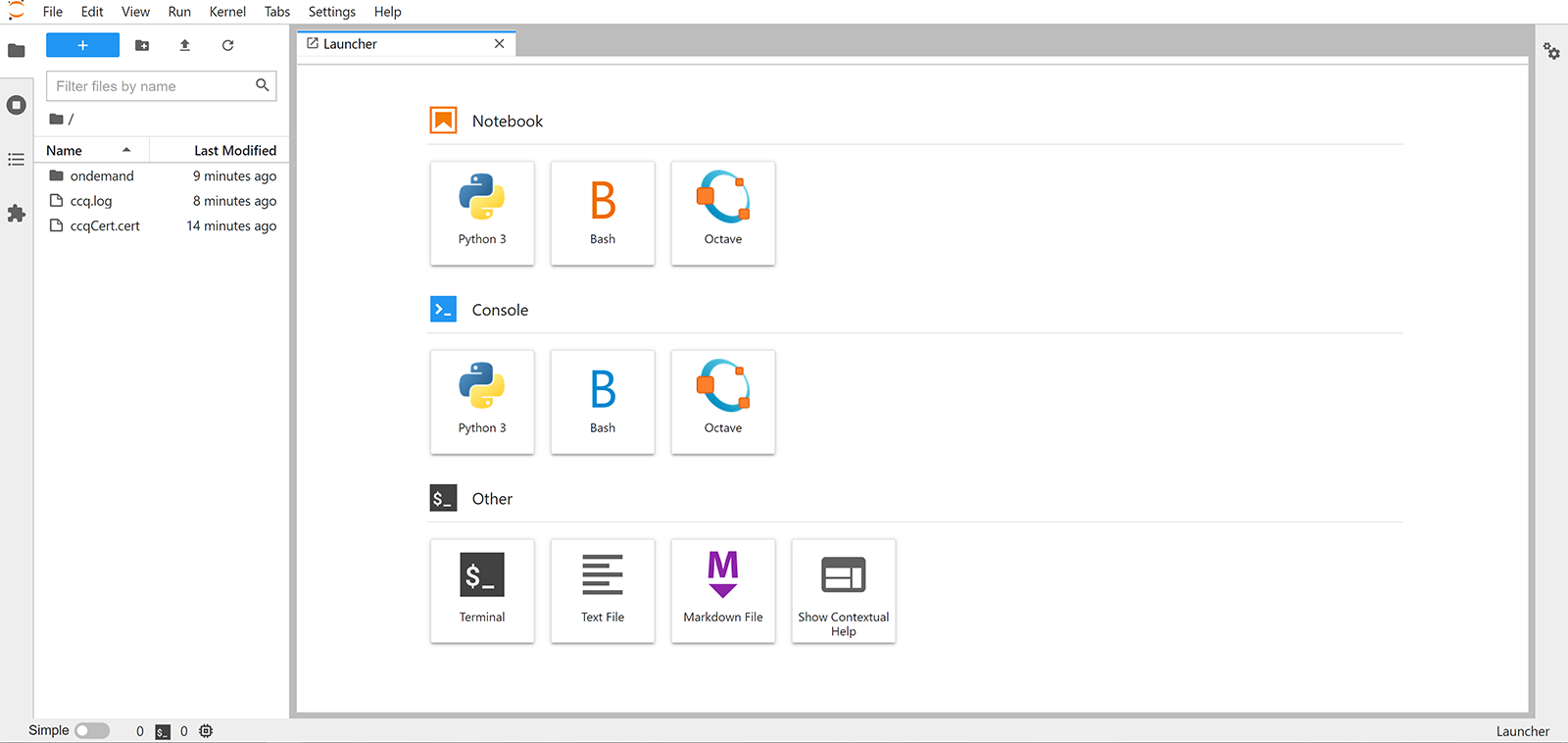Open the Help menu
This screenshot has height=743, width=1568.
[388, 12]
